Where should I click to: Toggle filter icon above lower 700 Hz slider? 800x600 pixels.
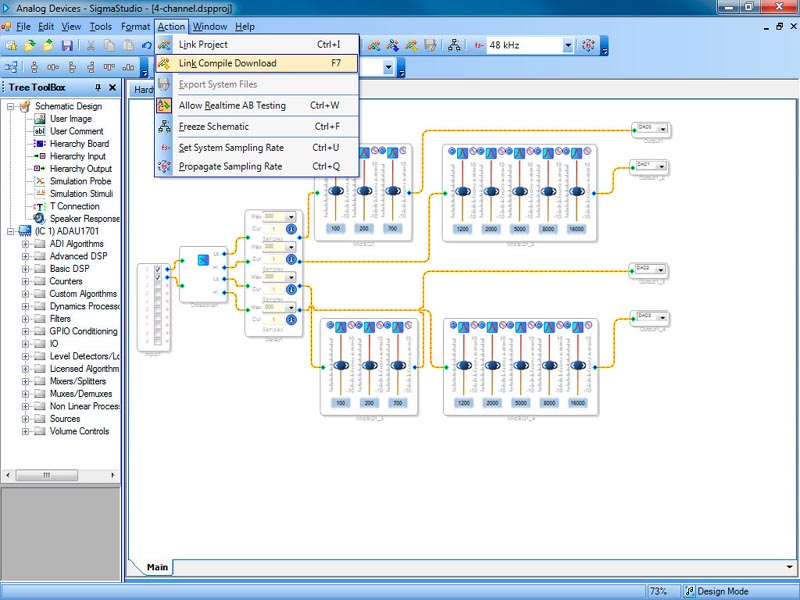point(398,327)
